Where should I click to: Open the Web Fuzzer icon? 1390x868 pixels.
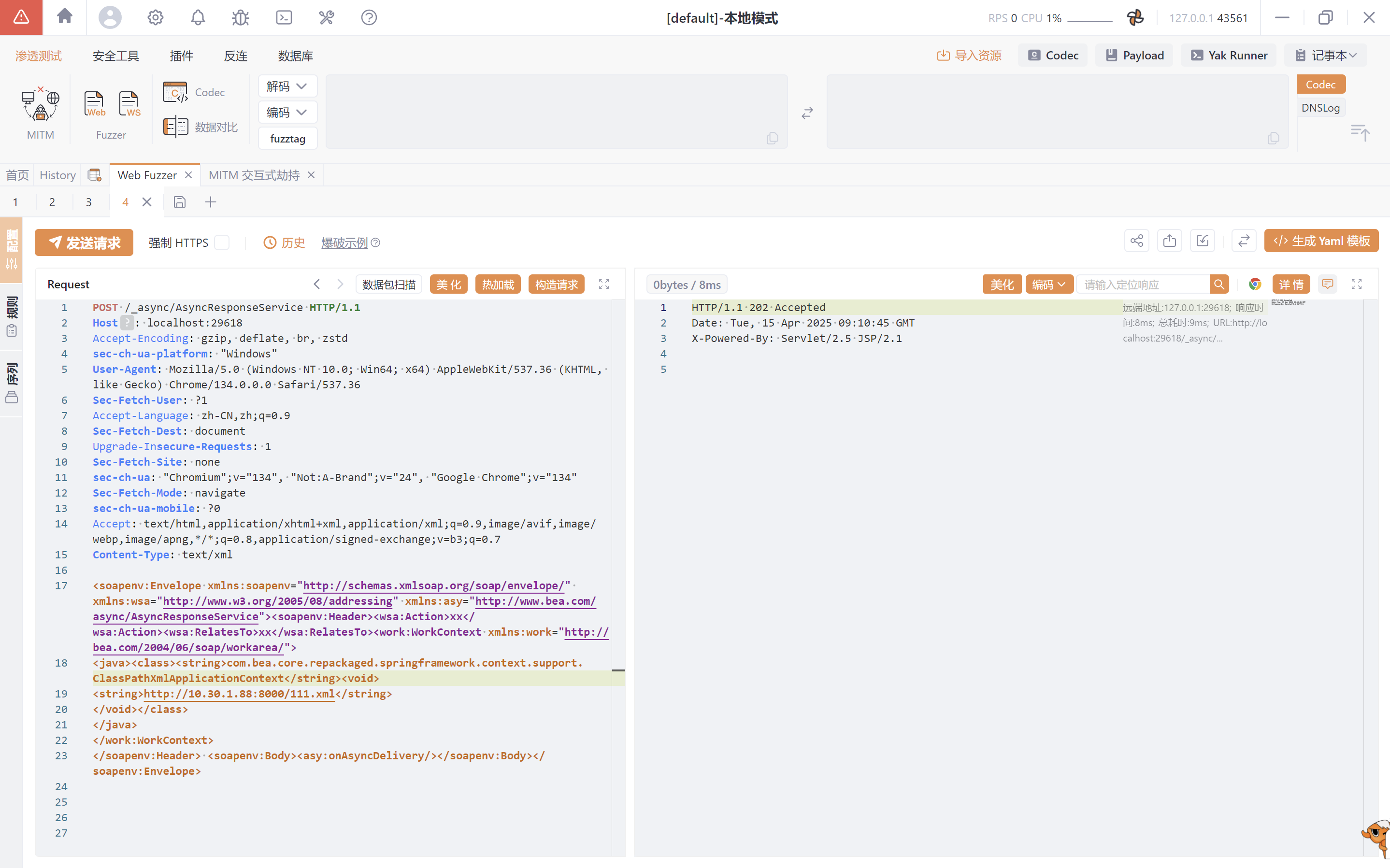click(x=94, y=104)
